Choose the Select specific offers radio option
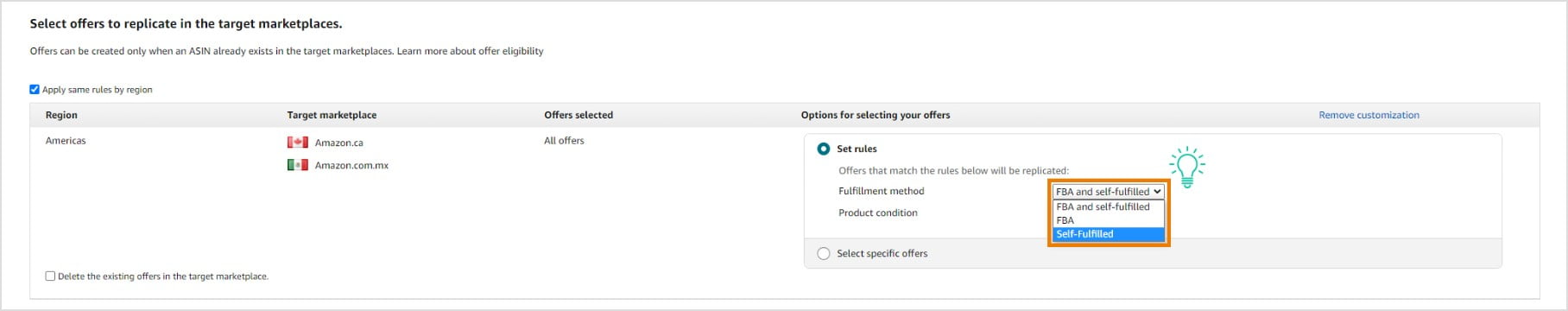Screen dimensions: 1568x311 823,253
